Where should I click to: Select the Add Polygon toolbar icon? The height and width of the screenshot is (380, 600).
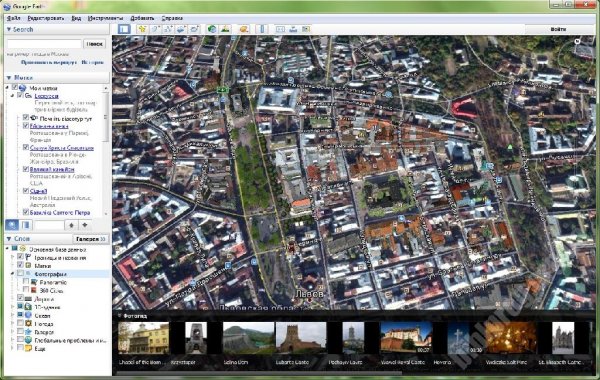point(155,29)
